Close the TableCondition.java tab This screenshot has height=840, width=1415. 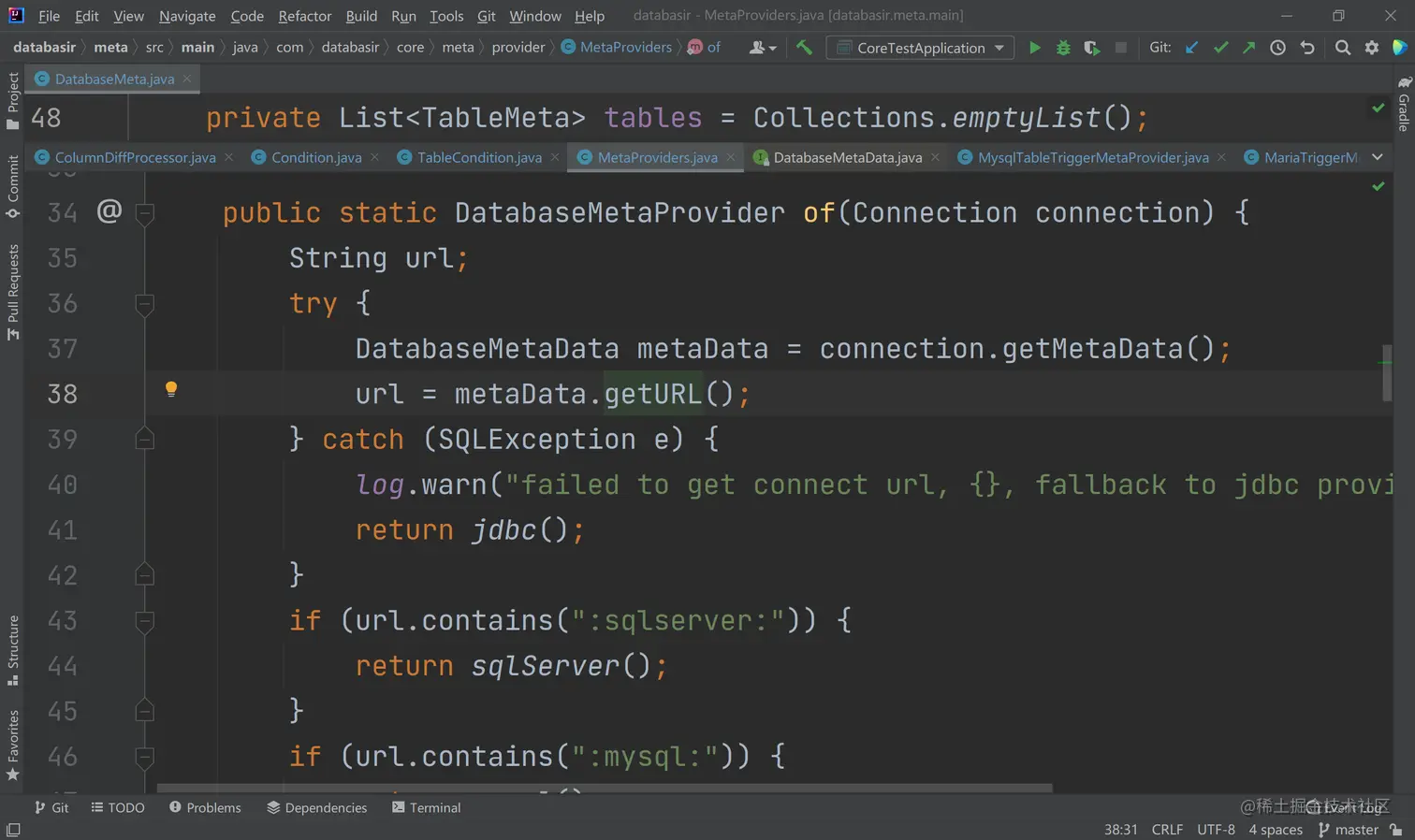pos(555,157)
